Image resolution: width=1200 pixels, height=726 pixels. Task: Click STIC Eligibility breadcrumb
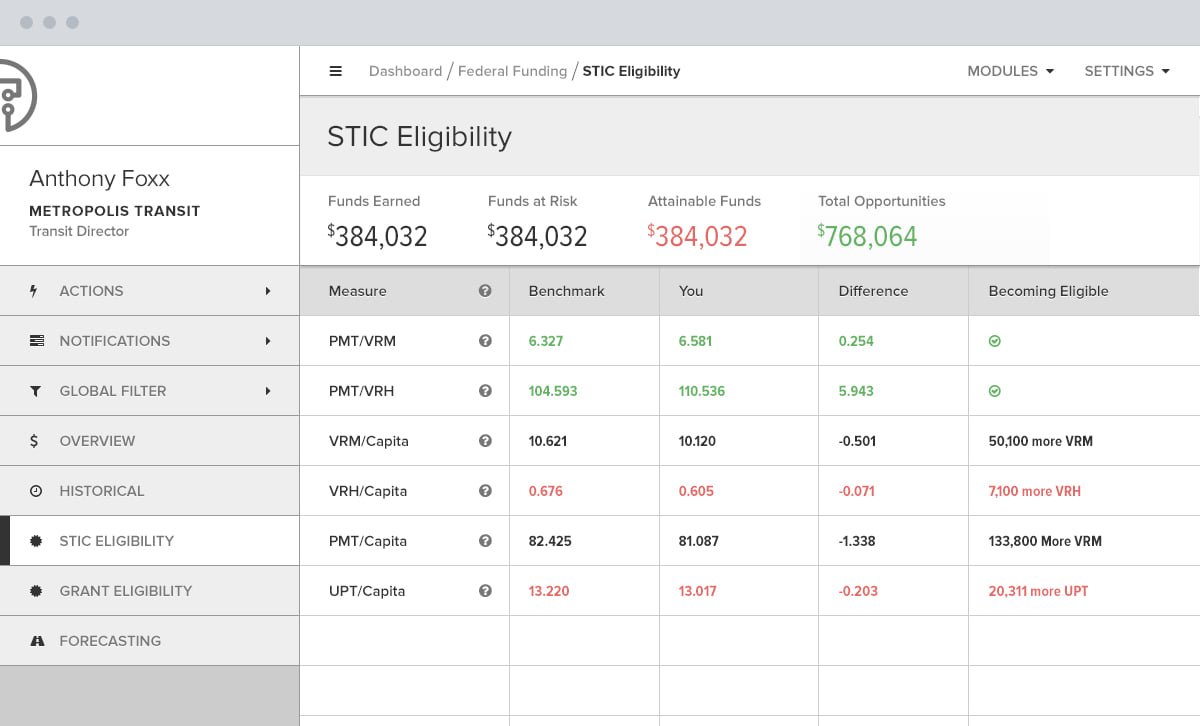631,71
